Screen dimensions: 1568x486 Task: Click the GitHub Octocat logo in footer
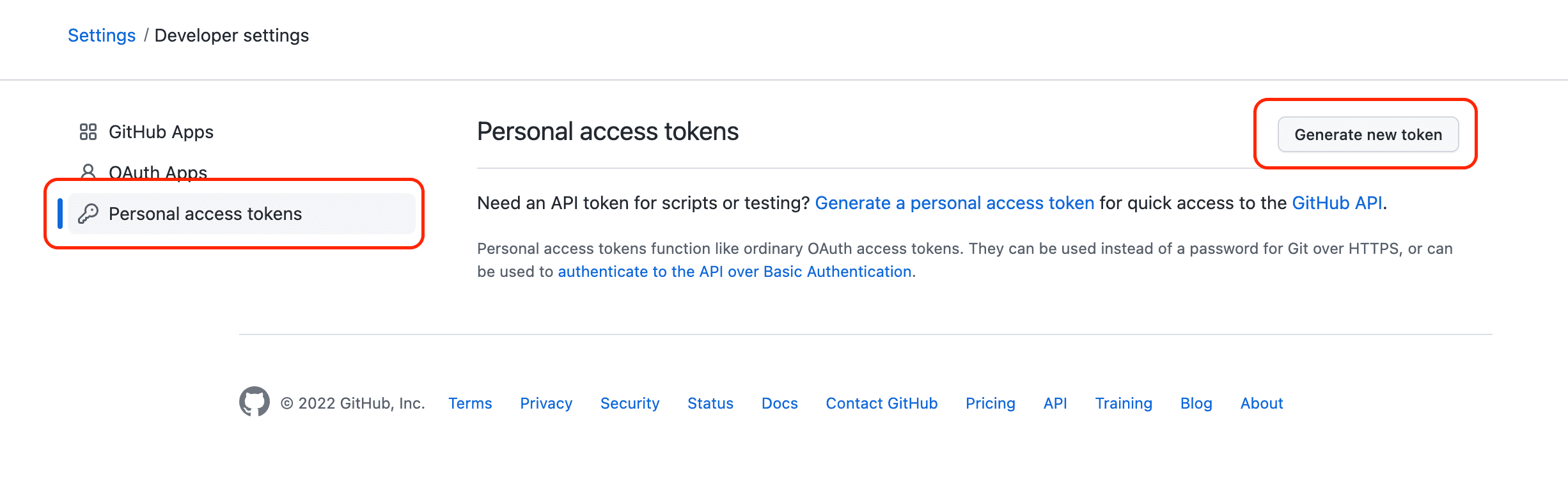[254, 402]
